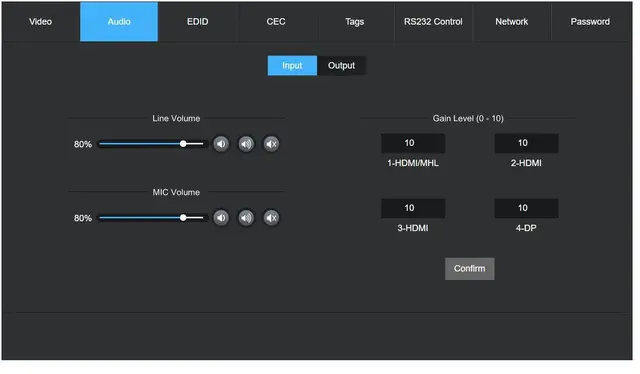Open the EDID tab
This screenshot has height=374, width=640.
pyautogui.click(x=198, y=22)
